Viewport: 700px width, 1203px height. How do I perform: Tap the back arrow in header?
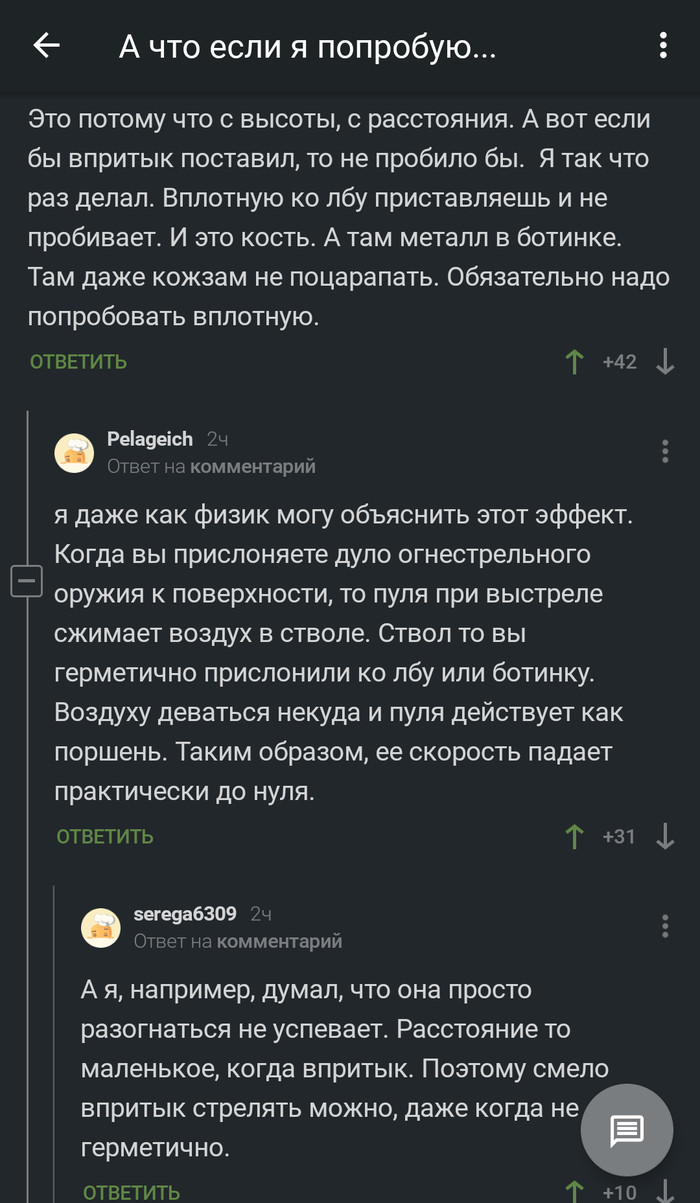[x=46, y=46]
